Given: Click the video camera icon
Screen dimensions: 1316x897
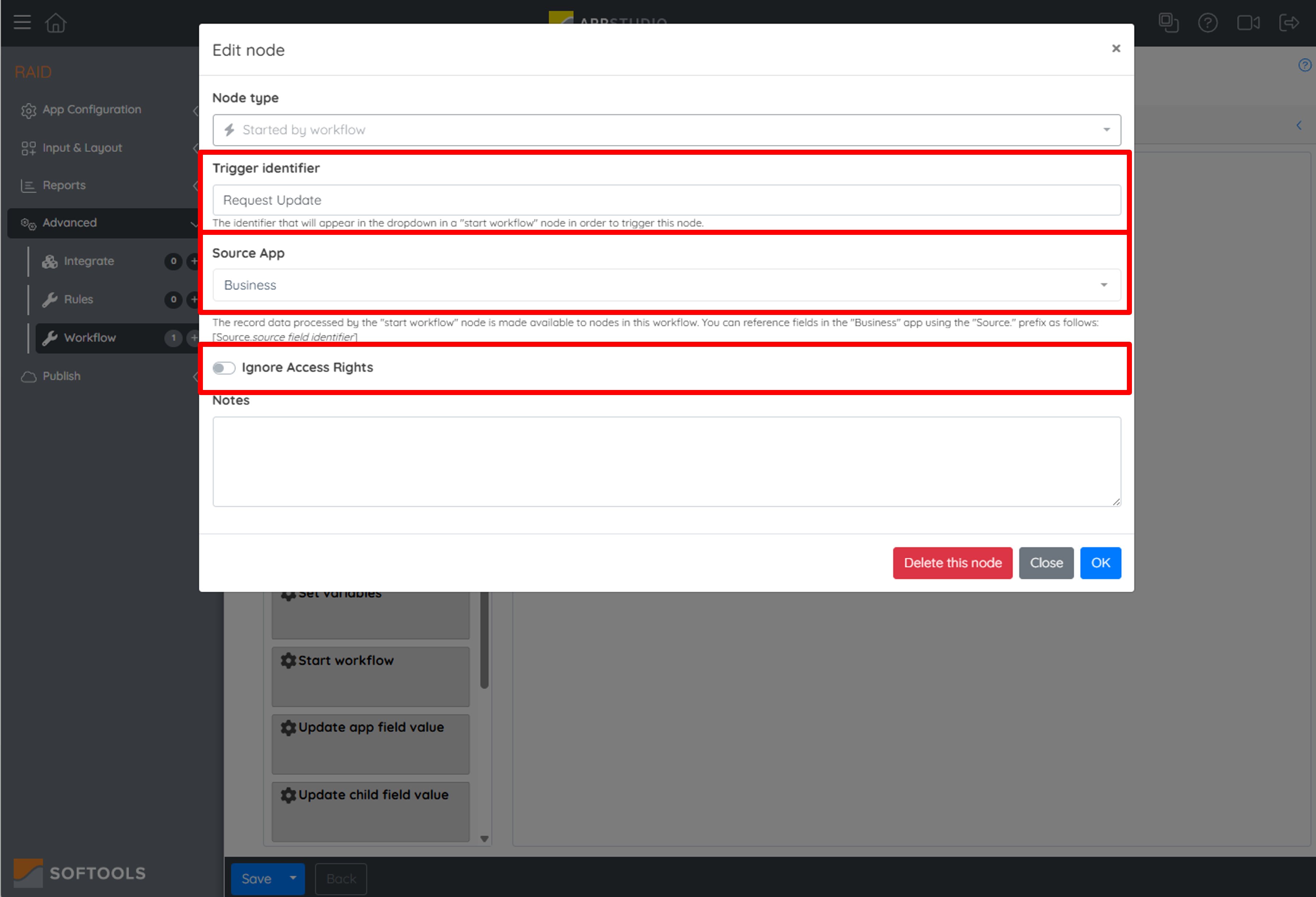Looking at the screenshot, I should [1248, 22].
